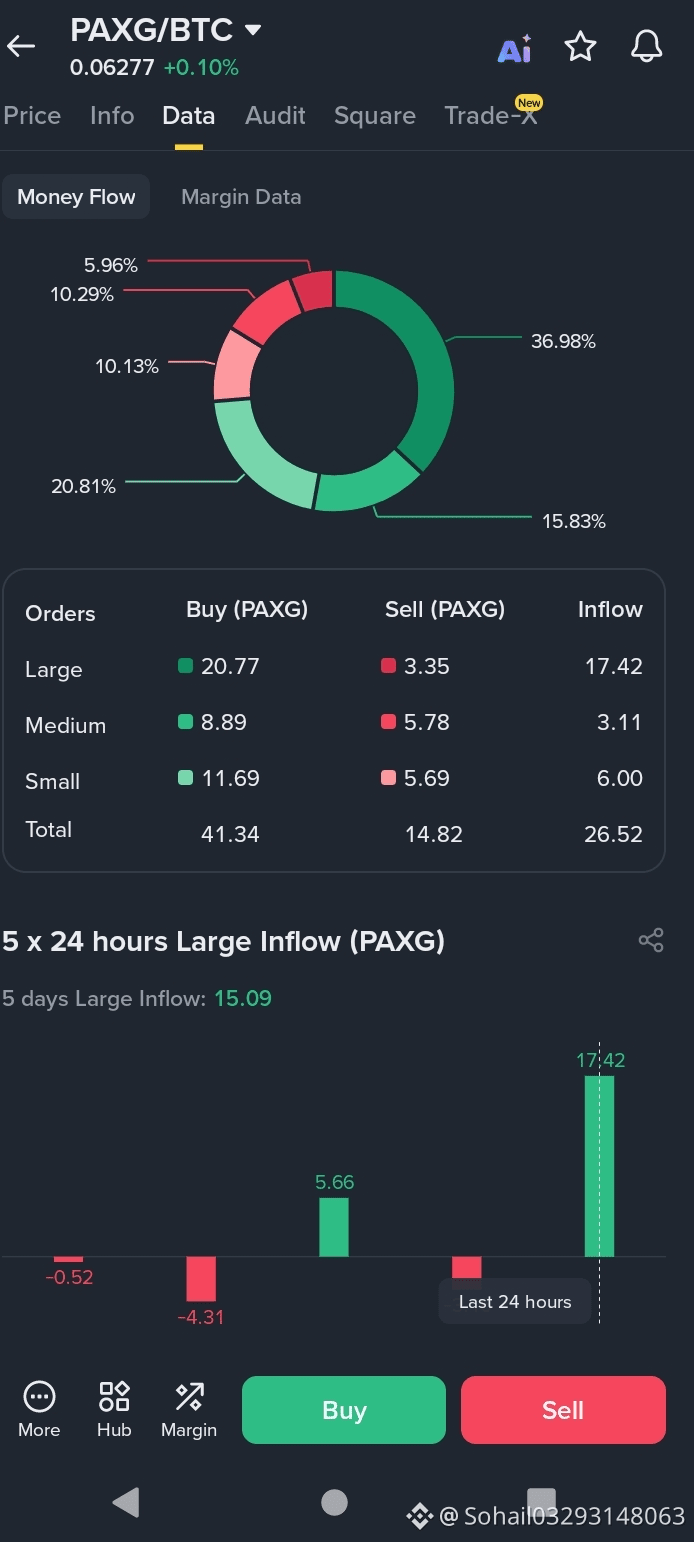Go back using the back arrow
694x1542 pixels.
pos(21,46)
